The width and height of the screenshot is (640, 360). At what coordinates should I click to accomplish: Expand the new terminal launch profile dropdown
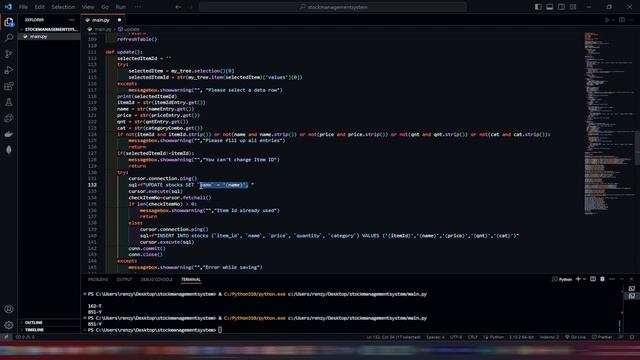click(x=584, y=279)
